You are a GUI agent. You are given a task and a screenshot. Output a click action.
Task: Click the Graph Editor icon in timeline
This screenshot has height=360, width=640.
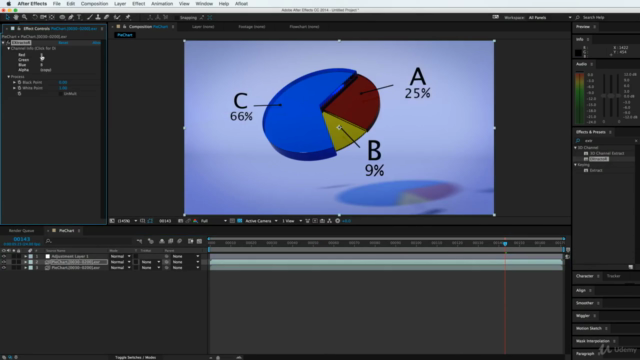tap(200, 241)
